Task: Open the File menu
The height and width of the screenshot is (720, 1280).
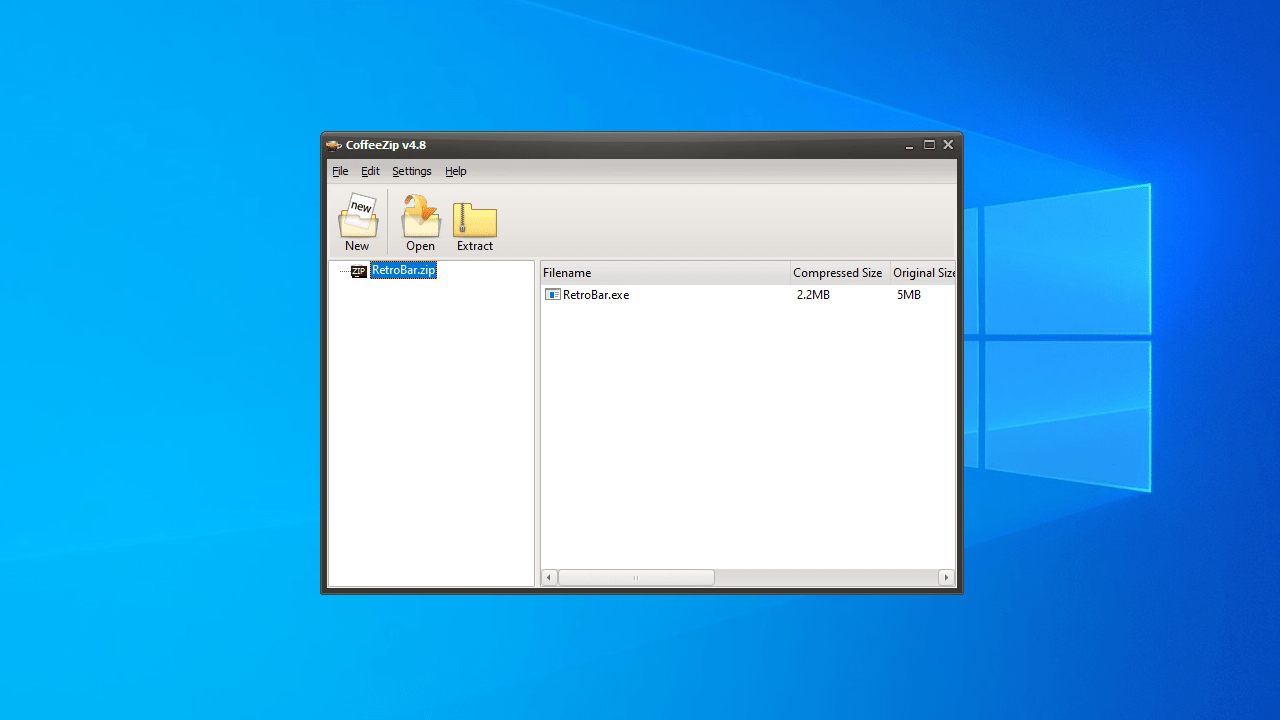Action: pyautogui.click(x=340, y=171)
